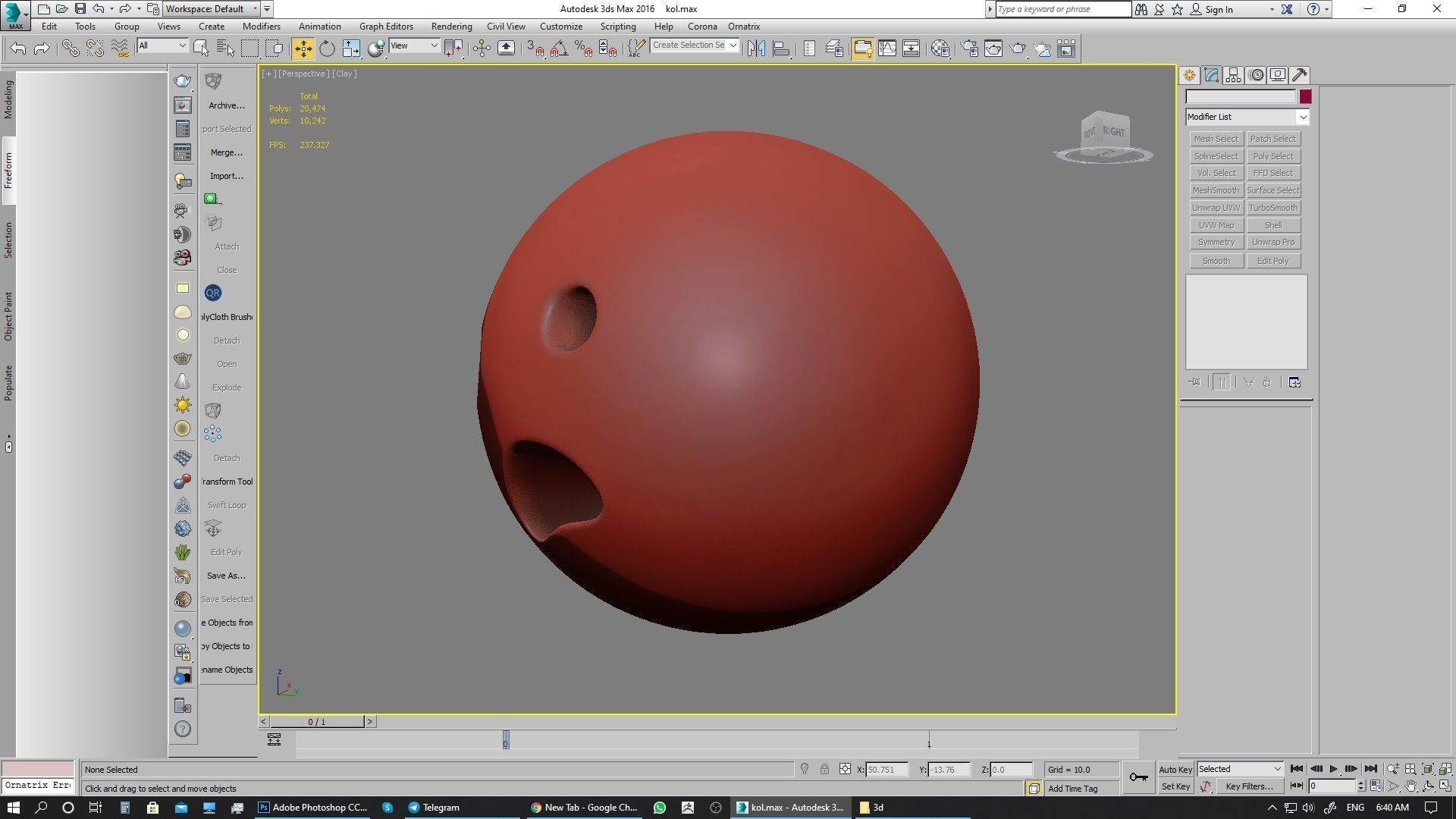Open the Material Editor icon
Viewport: 1456px width, 819px height.
(940, 49)
